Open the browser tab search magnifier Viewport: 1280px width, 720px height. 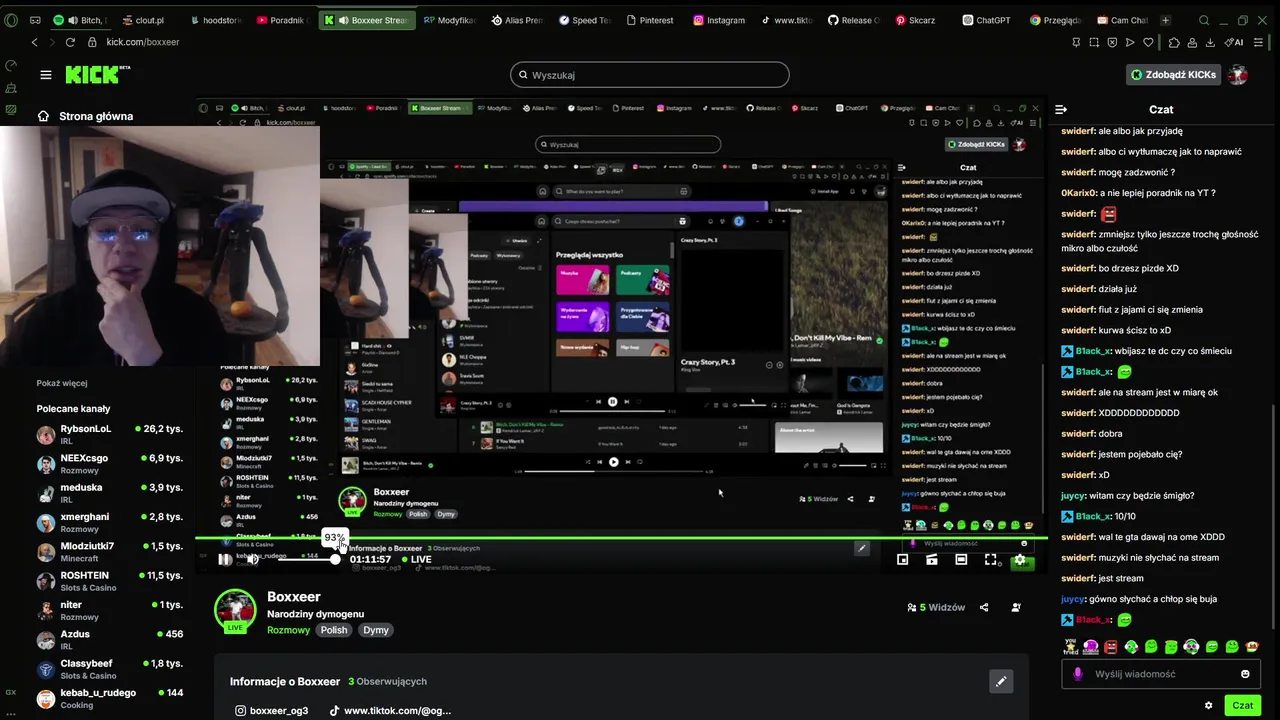tap(1204, 20)
